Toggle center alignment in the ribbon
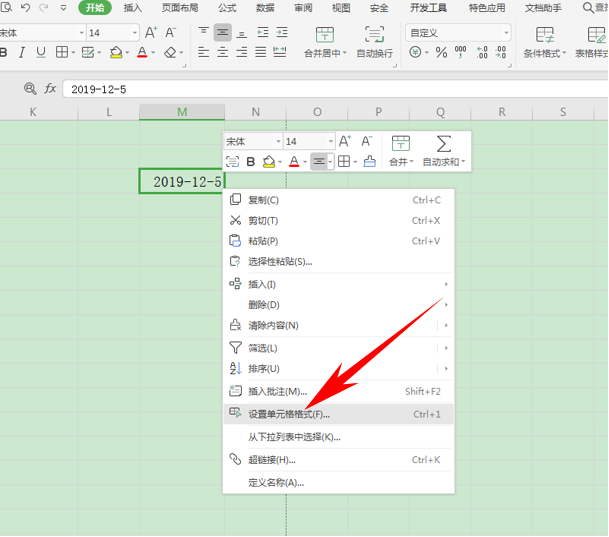 223,33
